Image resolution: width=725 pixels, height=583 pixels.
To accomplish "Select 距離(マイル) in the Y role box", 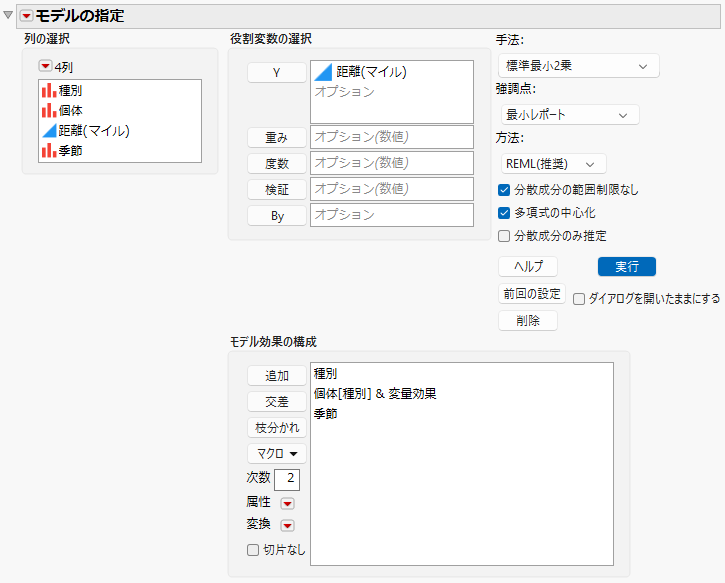I will point(361,72).
